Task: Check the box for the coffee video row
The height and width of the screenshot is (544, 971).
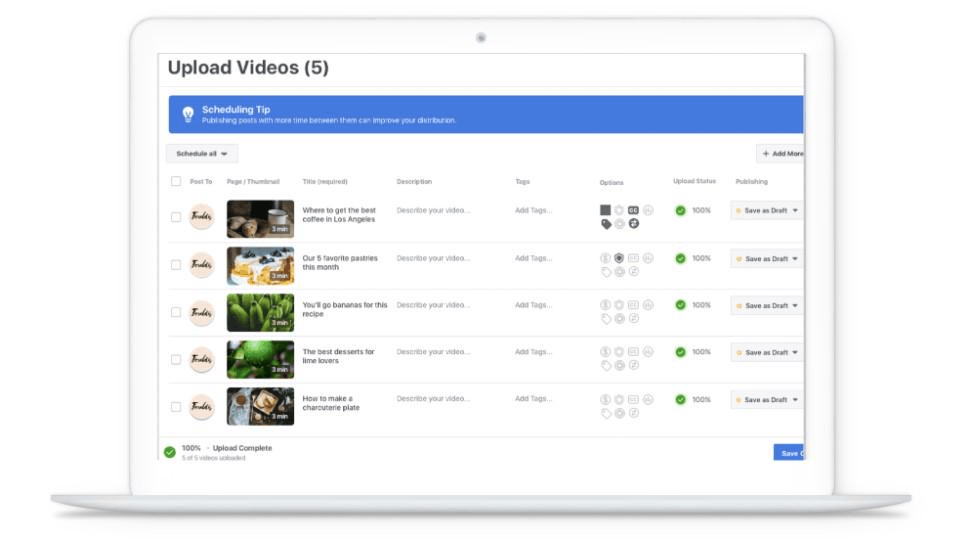Action: click(176, 217)
